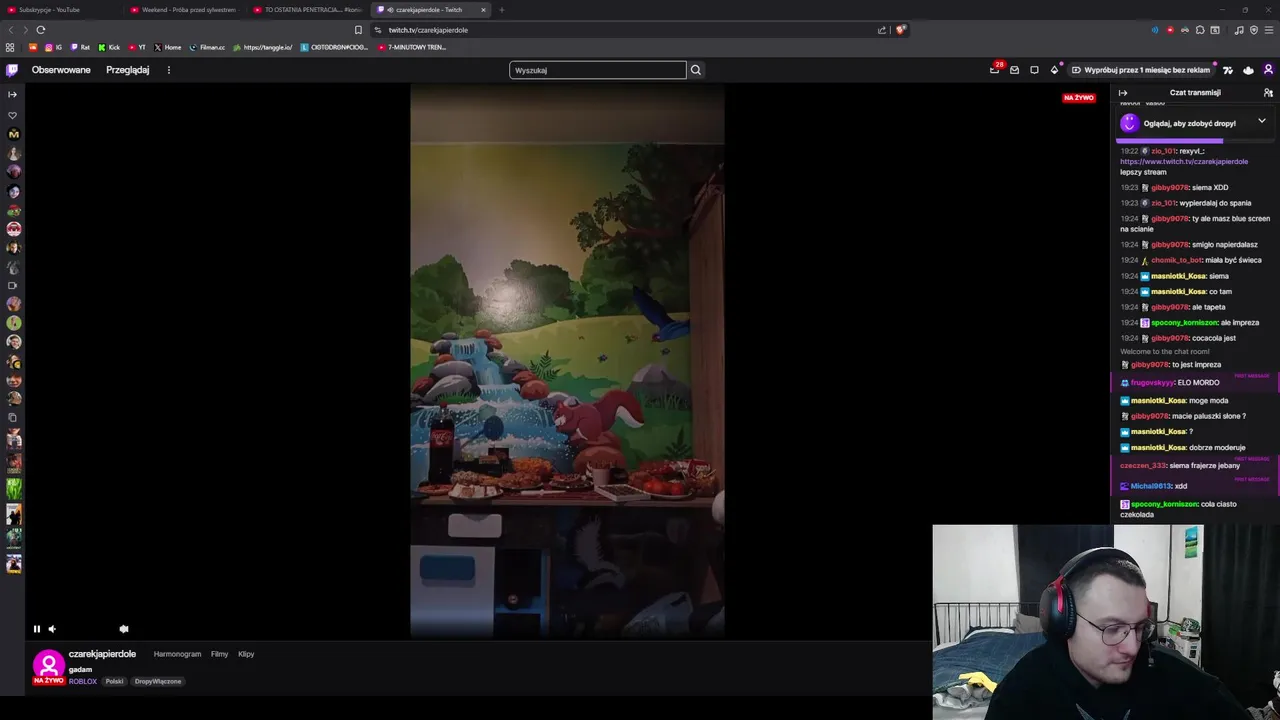Click Wypróbuj przez 1 miesiąc bez reklam
The height and width of the screenshot is (720, 1280).
click(x=1140, y=70)
